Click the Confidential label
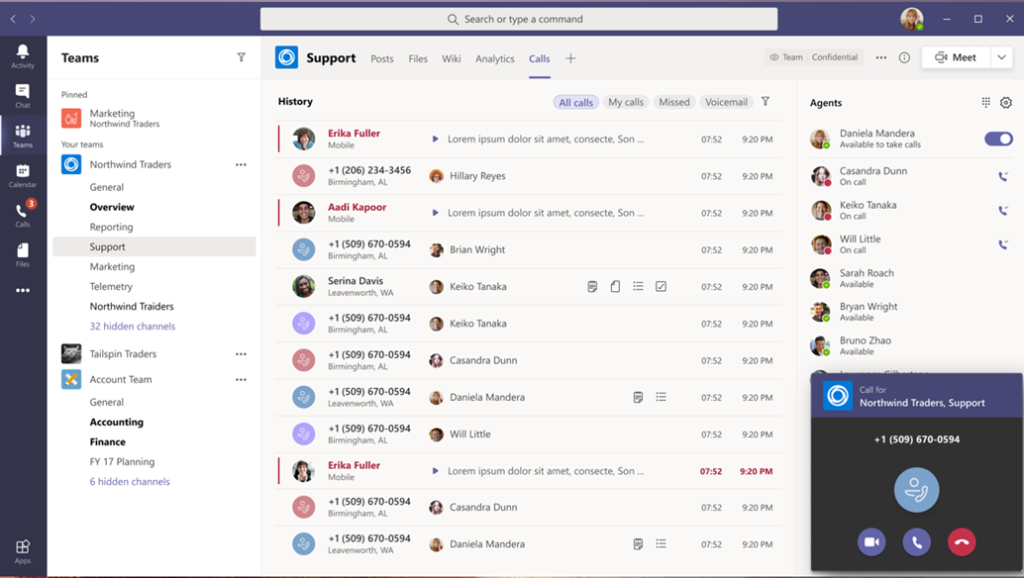1024x578 pixels. [x=835, y=57]
